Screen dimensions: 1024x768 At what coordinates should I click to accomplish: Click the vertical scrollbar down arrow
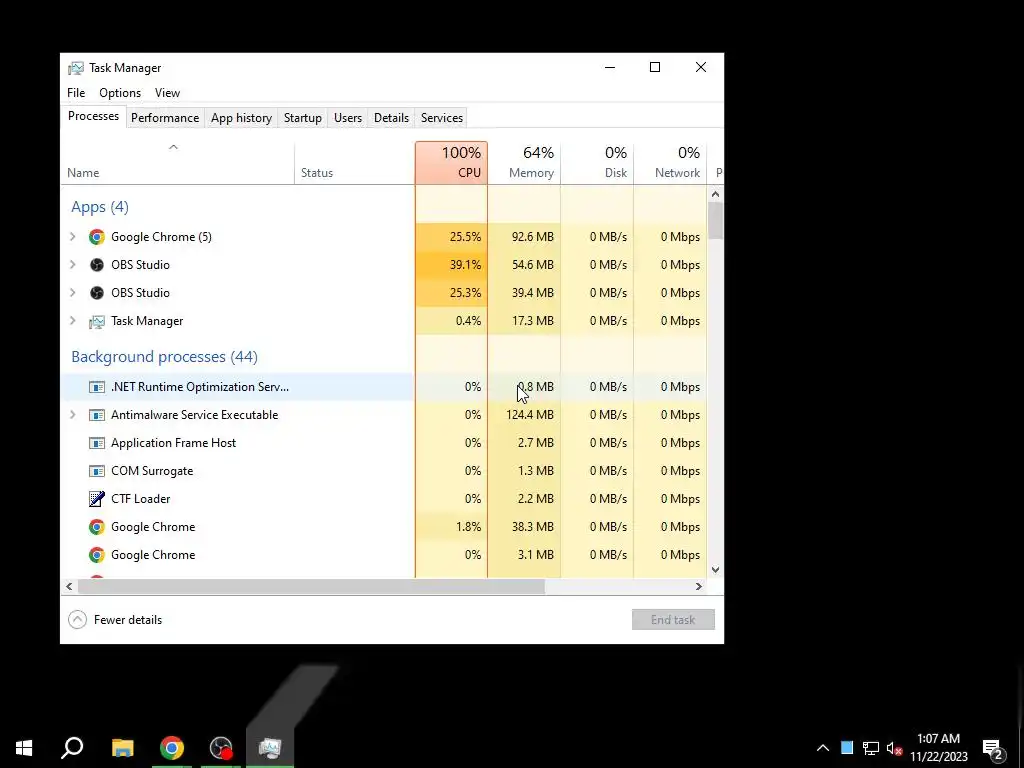pos(715,570)
